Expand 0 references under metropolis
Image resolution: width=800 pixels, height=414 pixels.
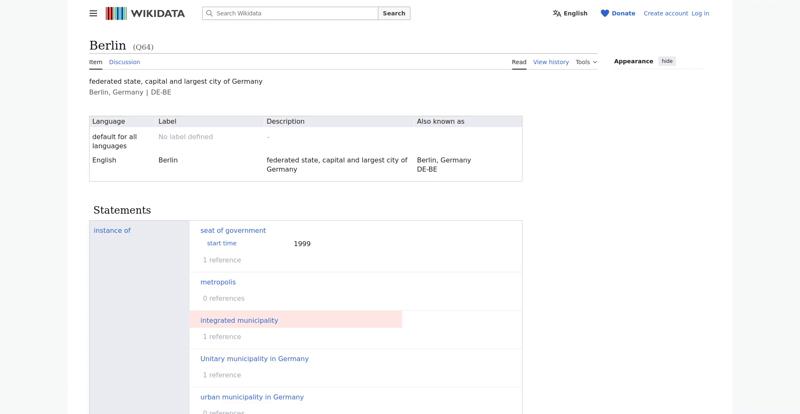point(224,298)
